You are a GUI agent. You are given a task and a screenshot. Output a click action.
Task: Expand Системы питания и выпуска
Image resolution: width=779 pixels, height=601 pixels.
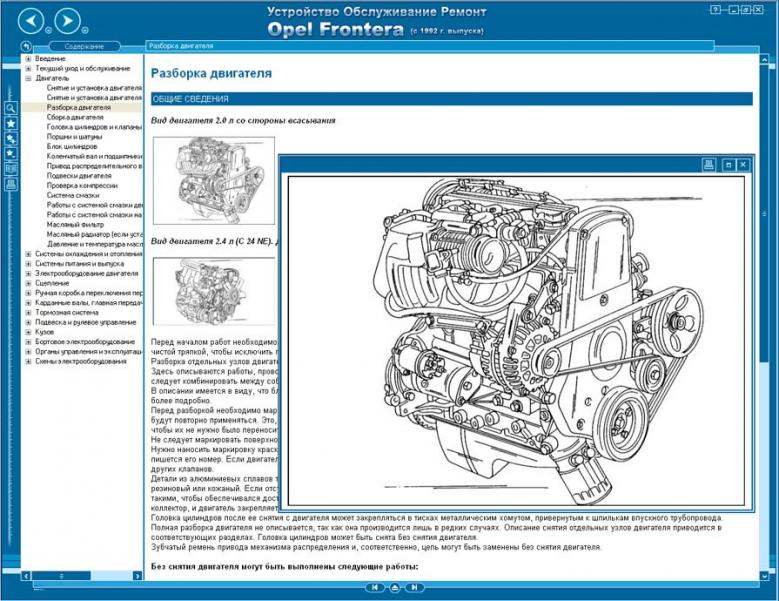point(28,264)
